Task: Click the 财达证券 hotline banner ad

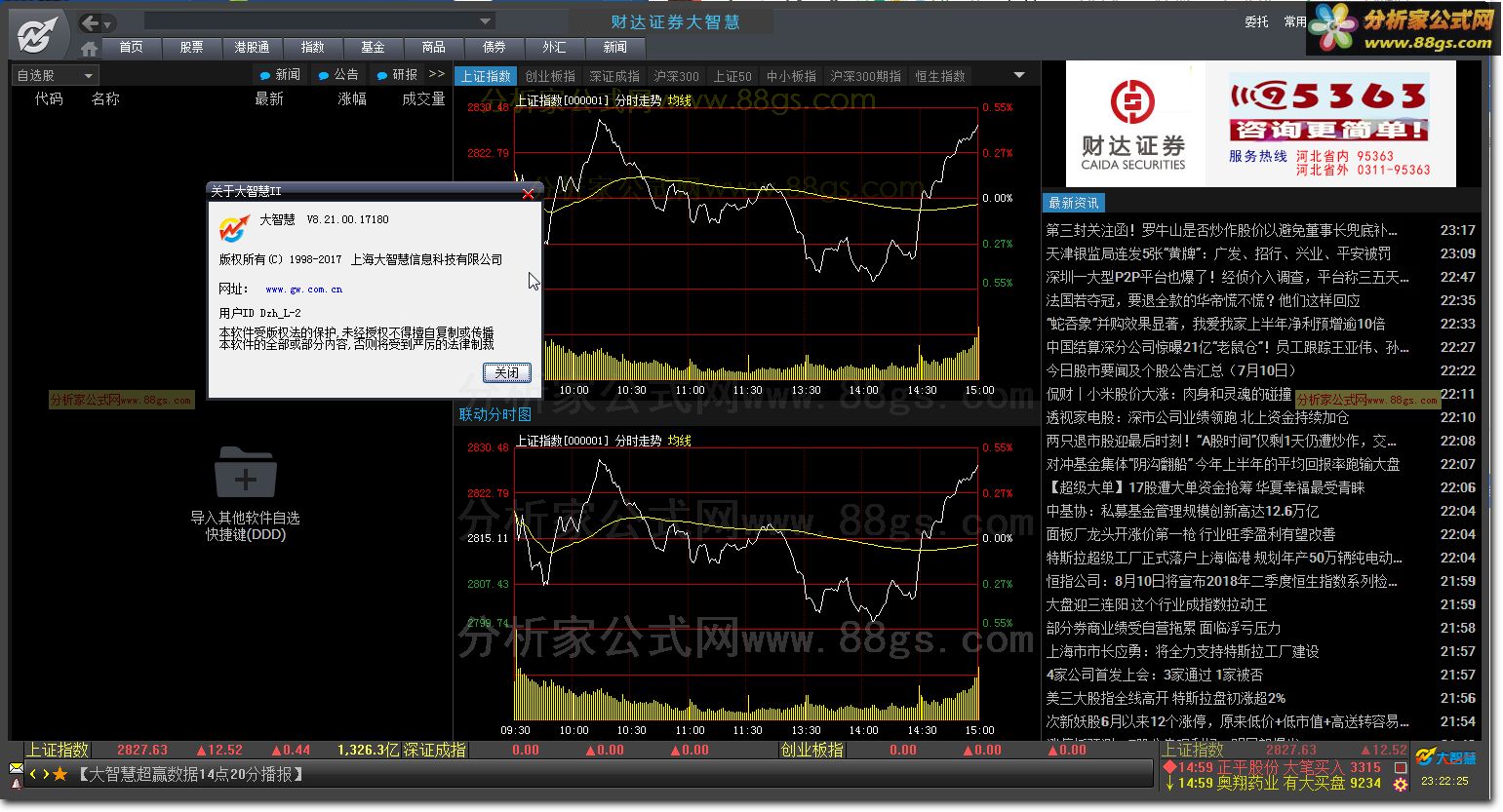Action: click(1260, 124)
